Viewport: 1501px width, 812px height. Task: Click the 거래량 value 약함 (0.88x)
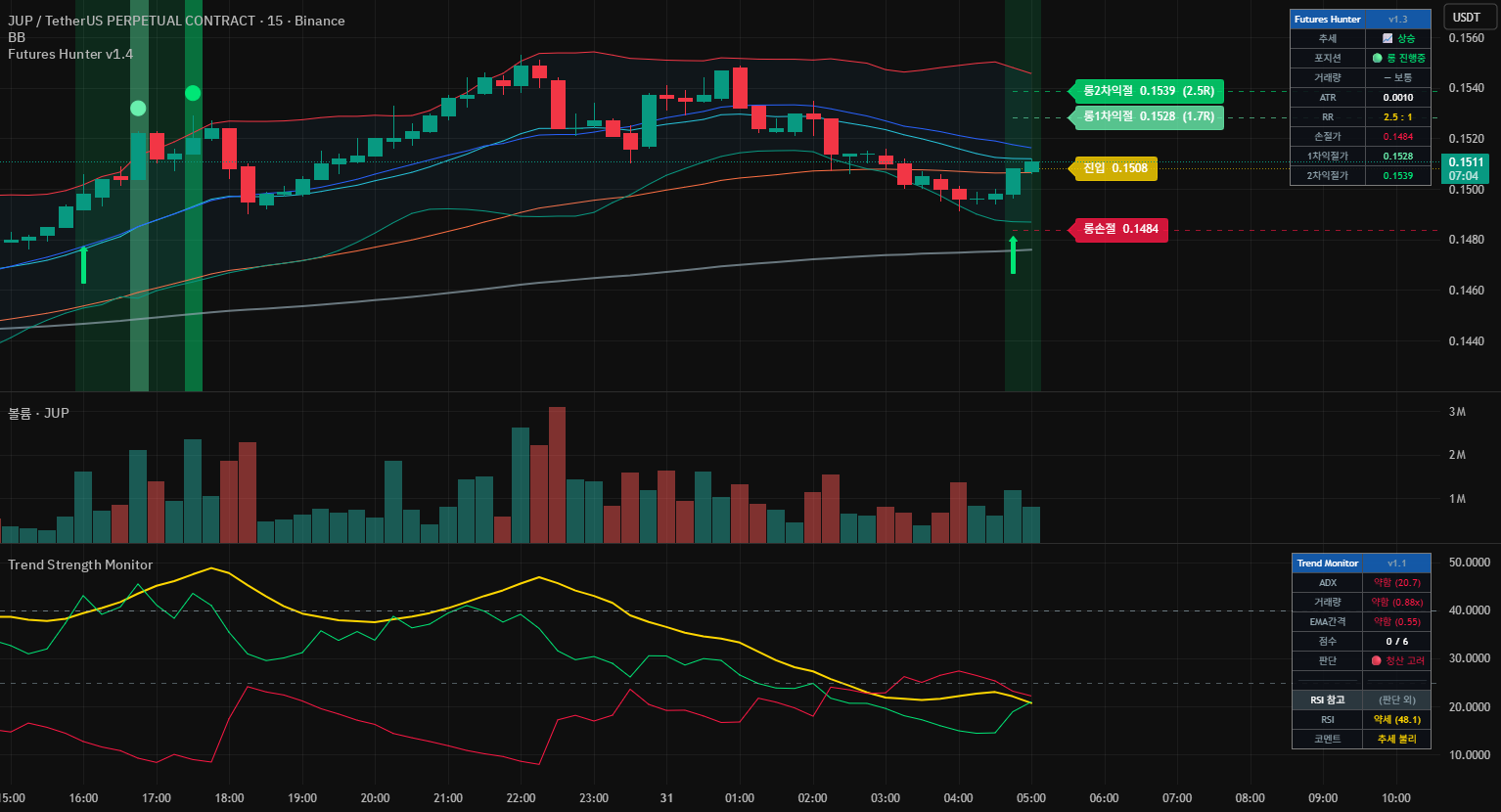[x=1396, y=602]
